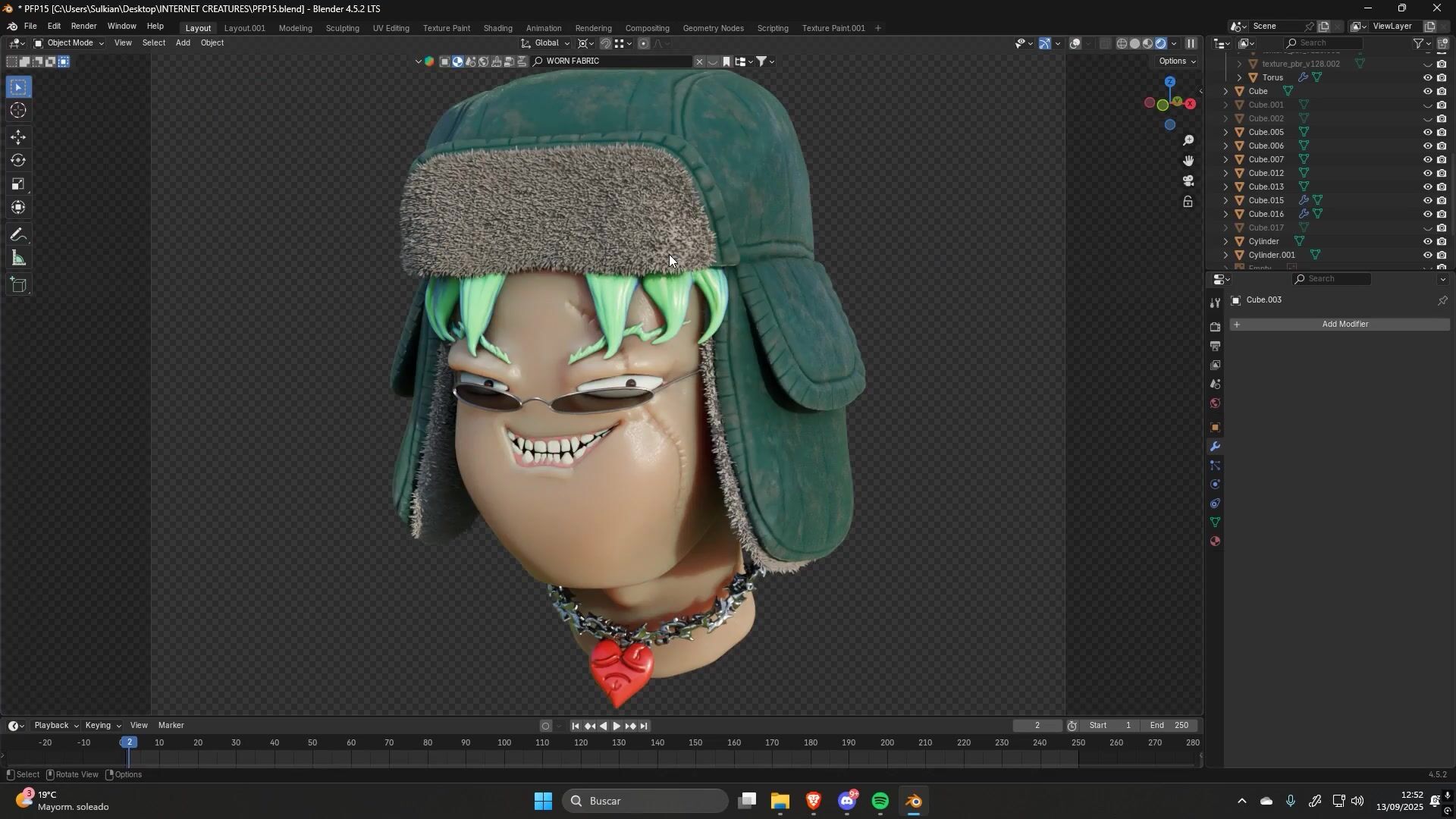Open the Object Mode dropdown
This screenshot has height=819, width=1456.
(69, 43)
